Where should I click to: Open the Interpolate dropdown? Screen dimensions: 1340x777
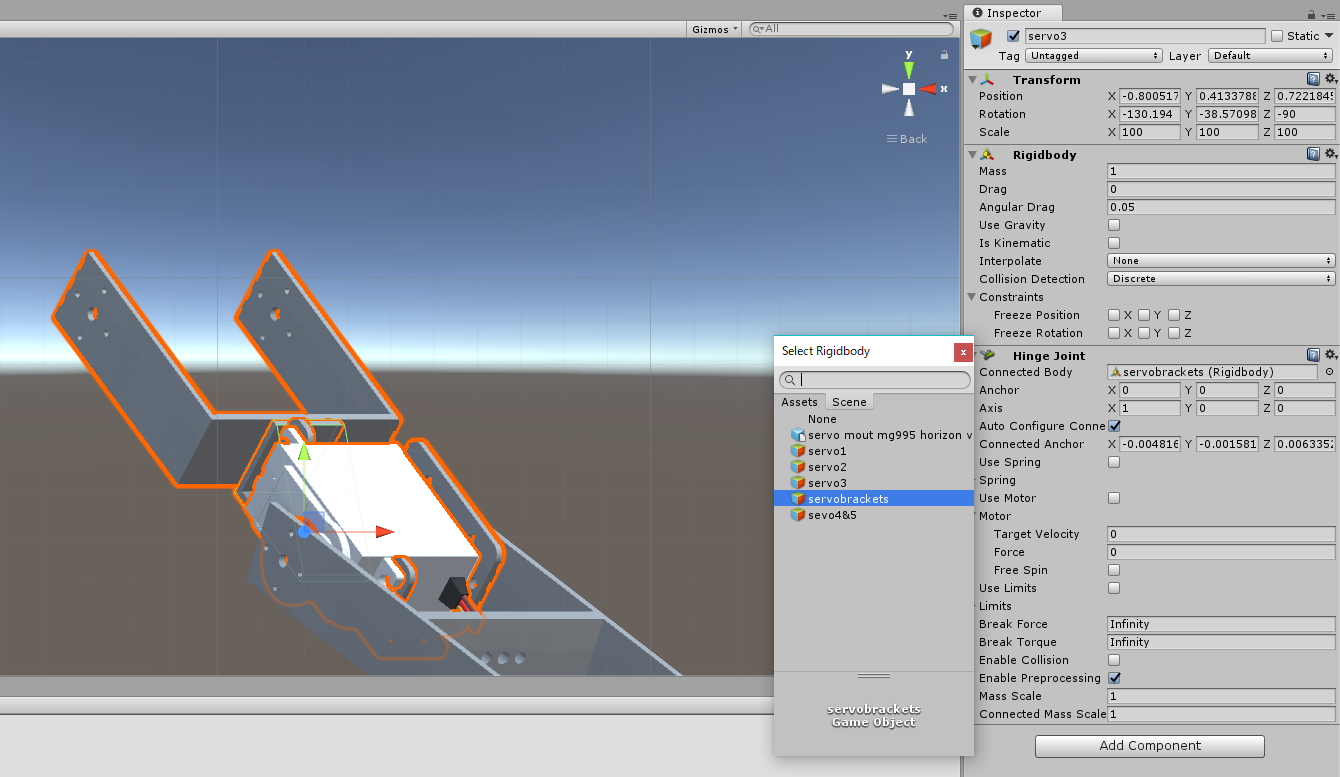point(1220,260)
